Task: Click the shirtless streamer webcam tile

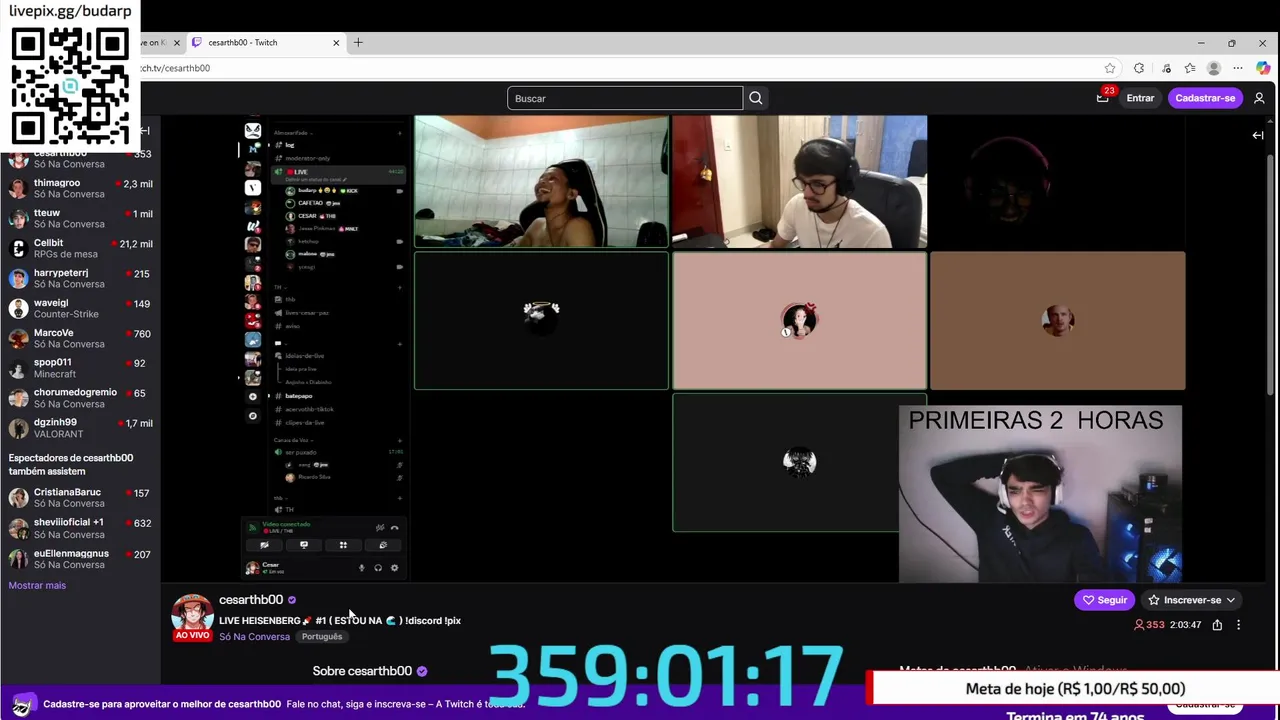Action: point(541,181)
